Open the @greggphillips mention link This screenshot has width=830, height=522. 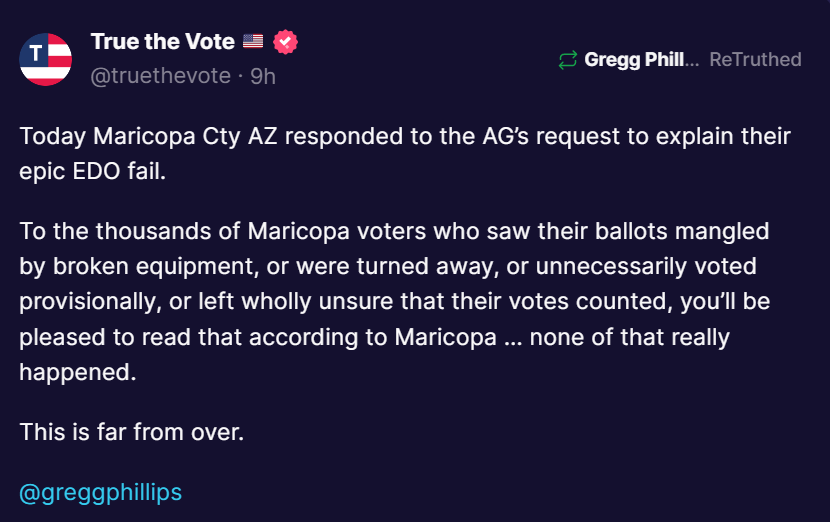101,492
